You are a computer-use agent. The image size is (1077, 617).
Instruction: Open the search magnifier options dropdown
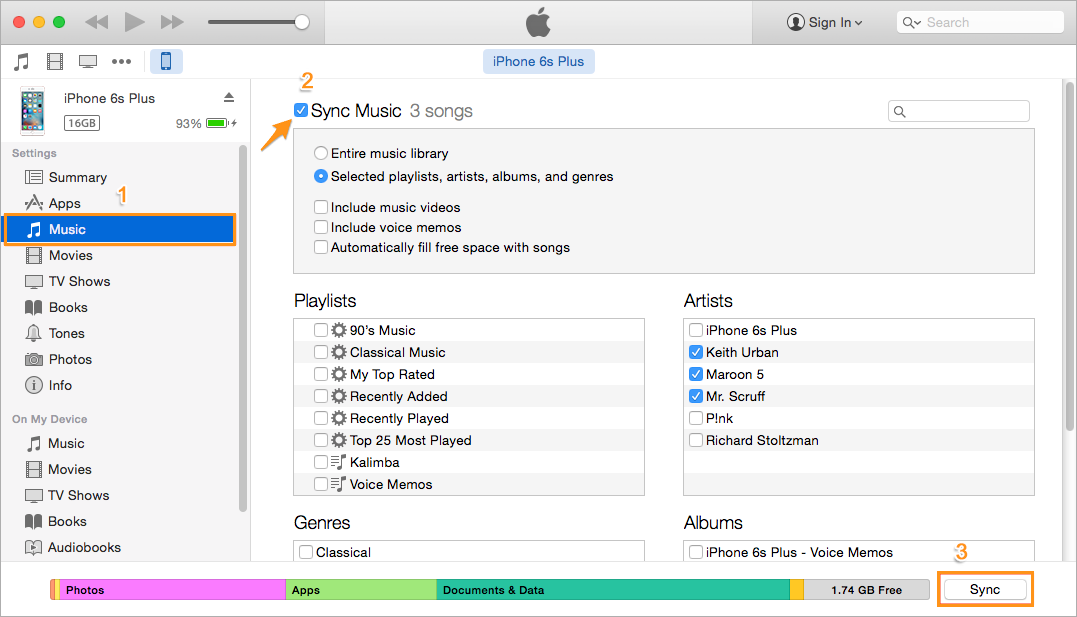click(911, 23)
